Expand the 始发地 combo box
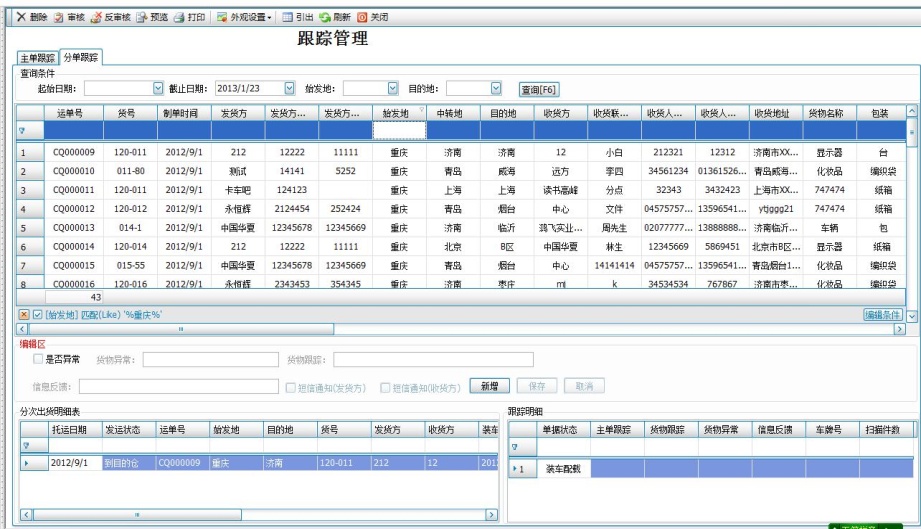This screenshot has height=529, width=921. pos(393,88)
